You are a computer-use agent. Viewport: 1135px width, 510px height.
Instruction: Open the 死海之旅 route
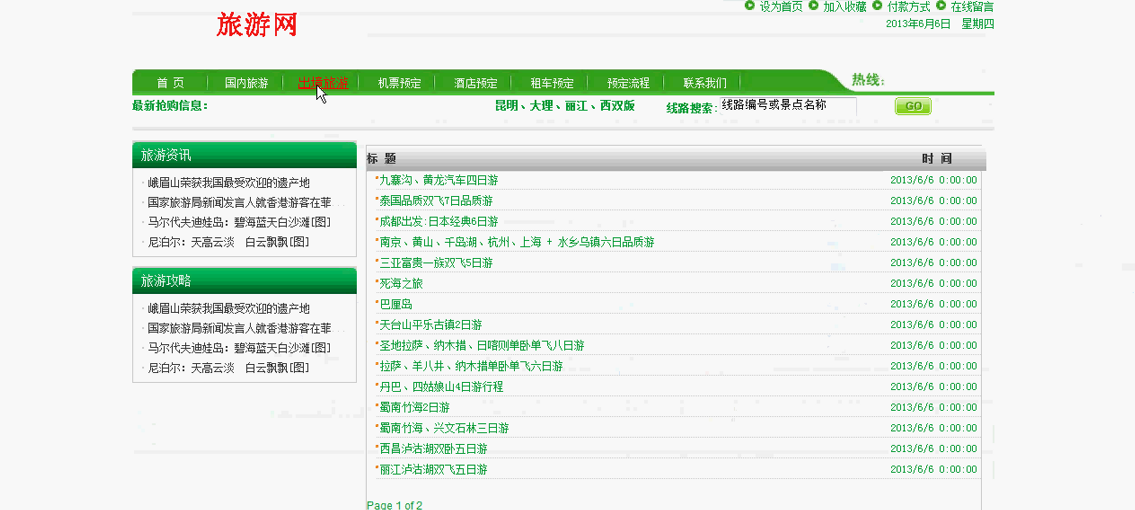click(x=401, y=284)
